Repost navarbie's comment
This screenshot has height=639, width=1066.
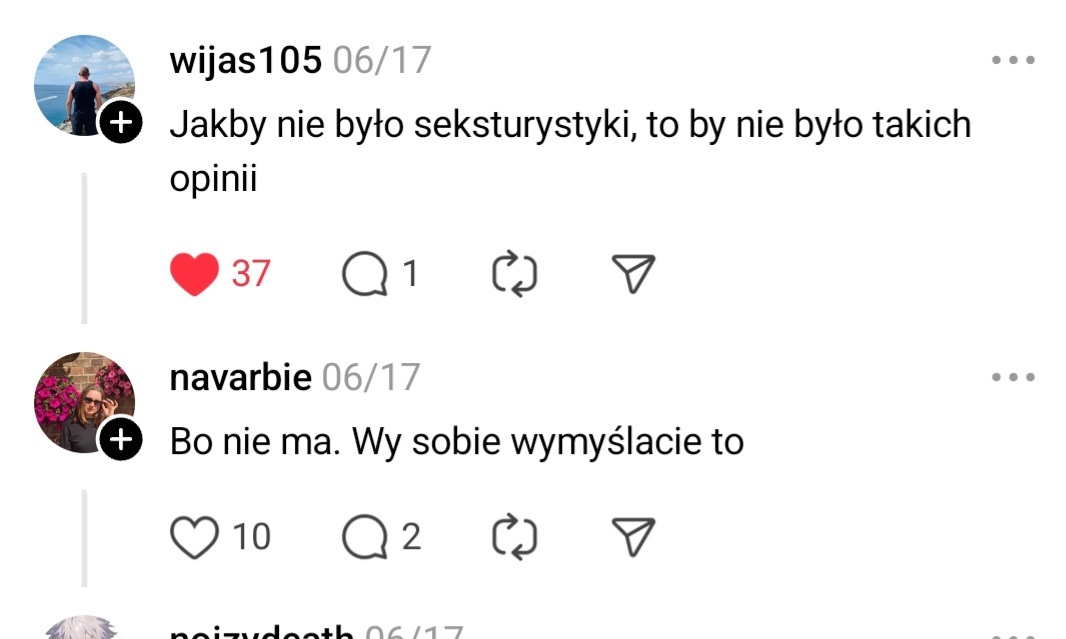tap(515, 538)
